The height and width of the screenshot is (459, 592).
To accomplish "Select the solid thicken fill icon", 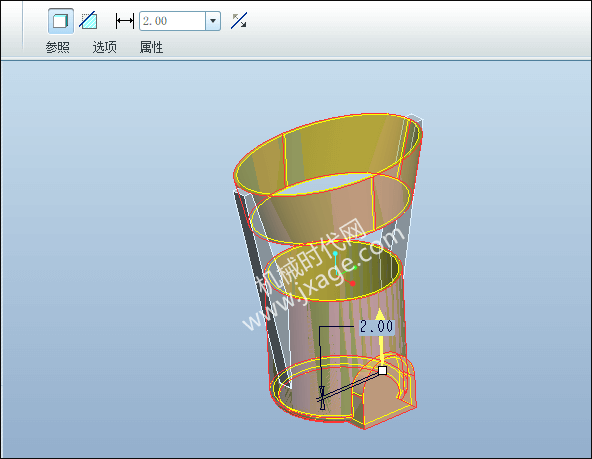I will (60, 21).
